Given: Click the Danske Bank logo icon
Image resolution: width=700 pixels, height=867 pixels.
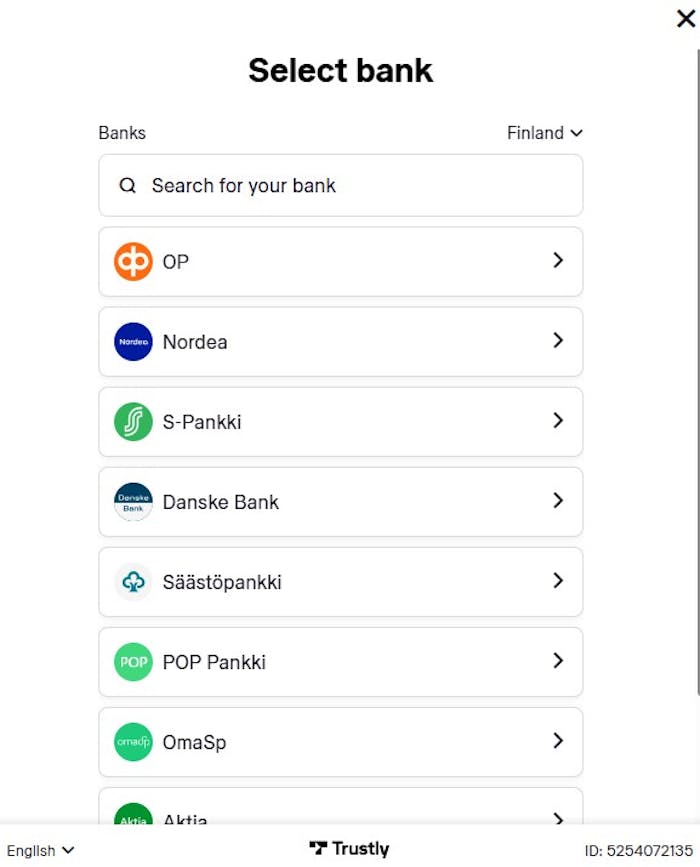Looking at the screenshot, I should tap(133, 502).
